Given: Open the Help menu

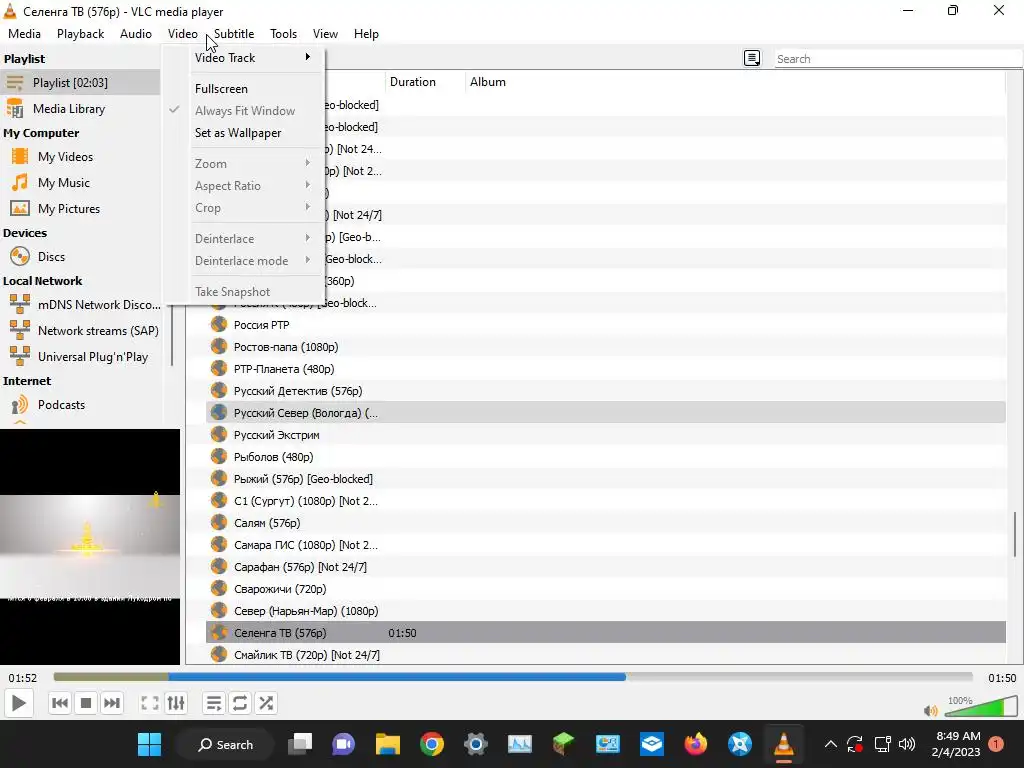Looking at the screenshot, I should tap(366, 34).
